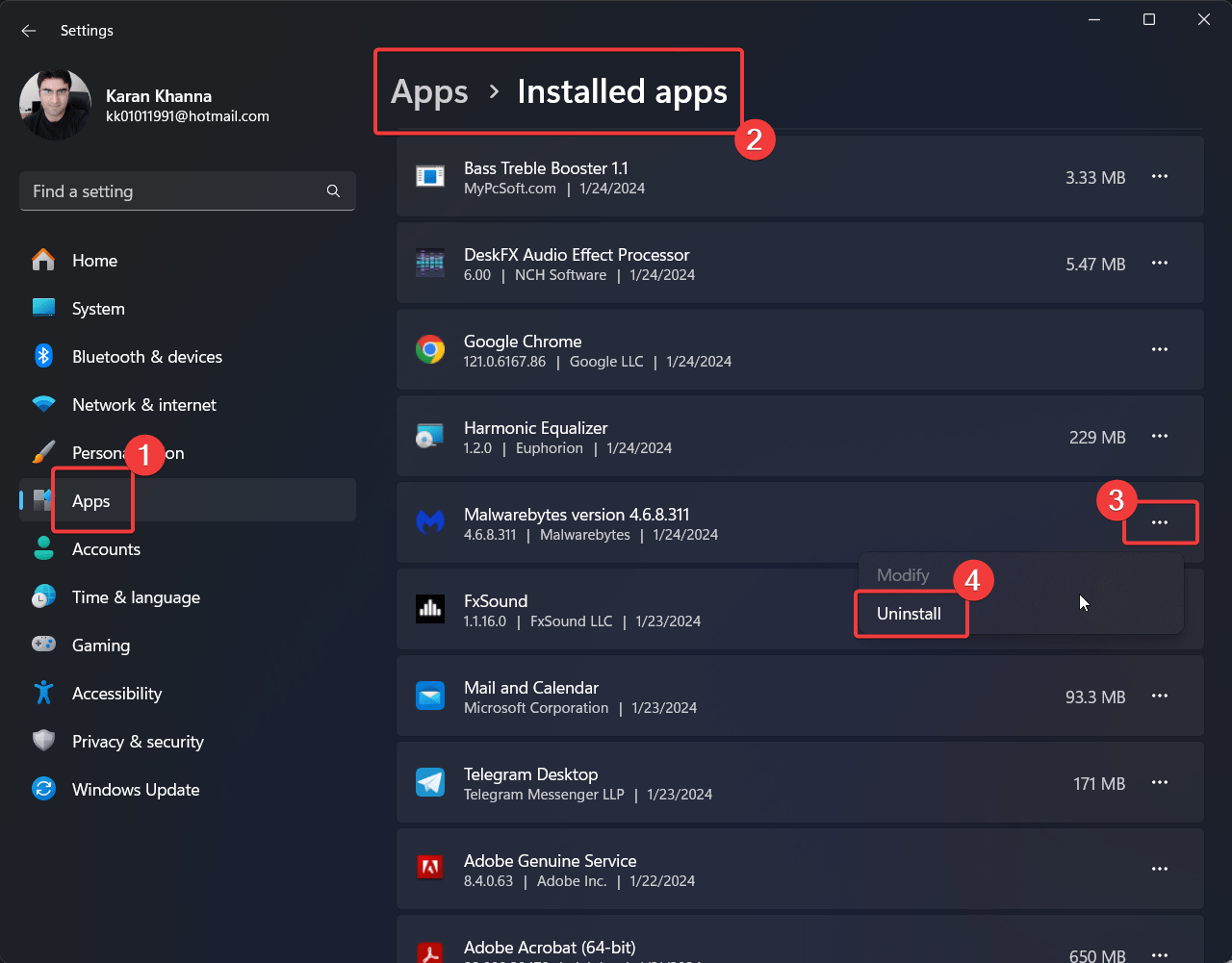
Task: Click the Google Chrome app name
Action: (523, 342)
